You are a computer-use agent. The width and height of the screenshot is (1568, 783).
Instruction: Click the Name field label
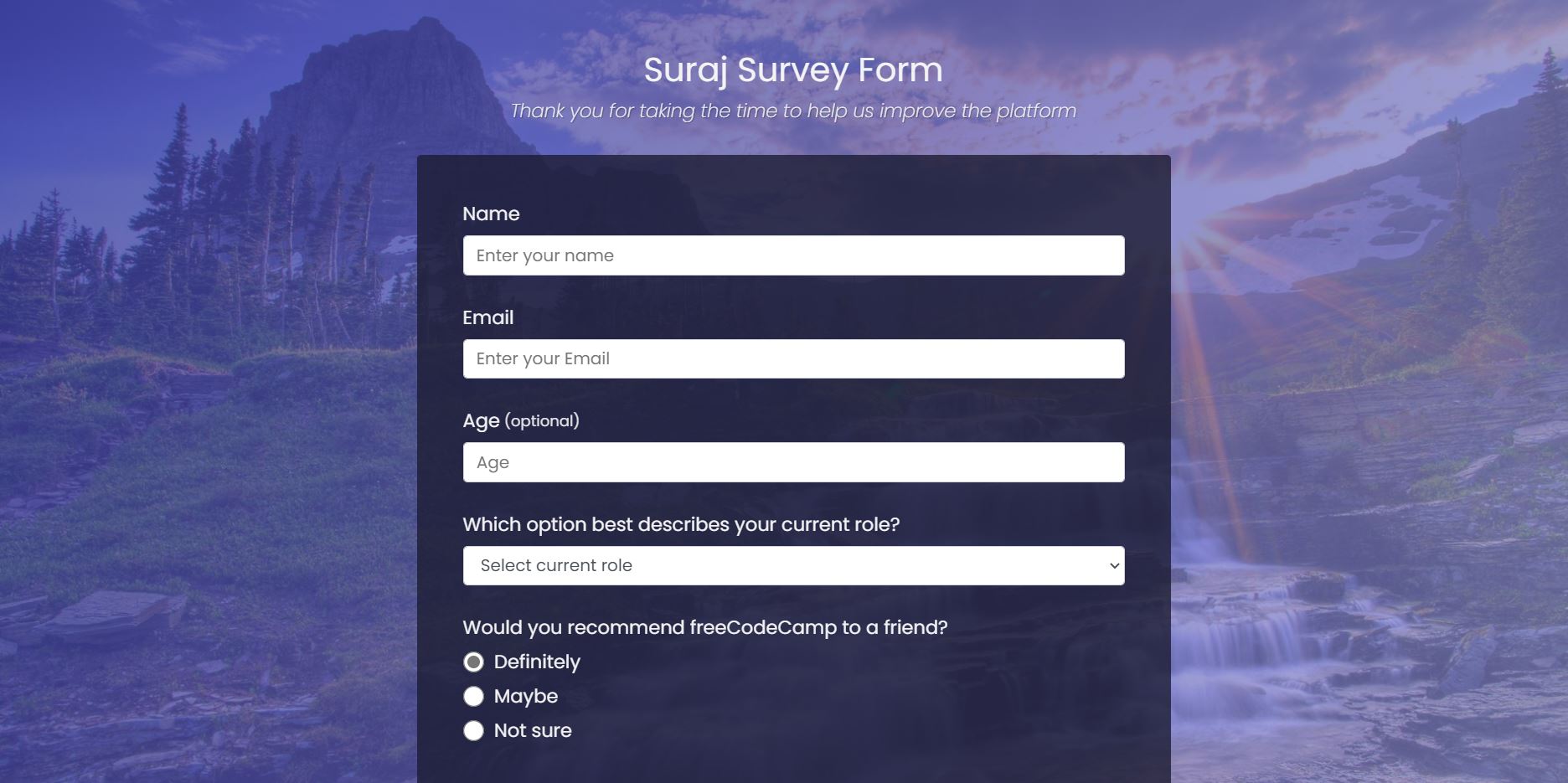(491, 214)
